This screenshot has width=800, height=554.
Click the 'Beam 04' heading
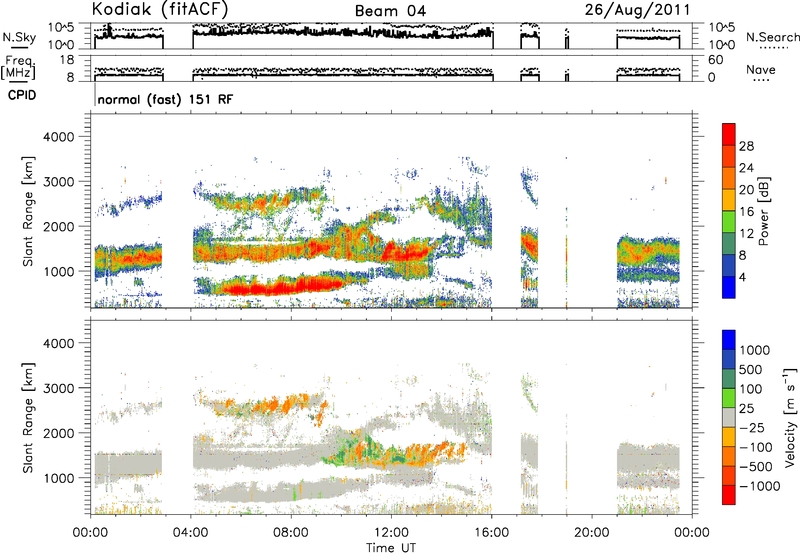390,11
